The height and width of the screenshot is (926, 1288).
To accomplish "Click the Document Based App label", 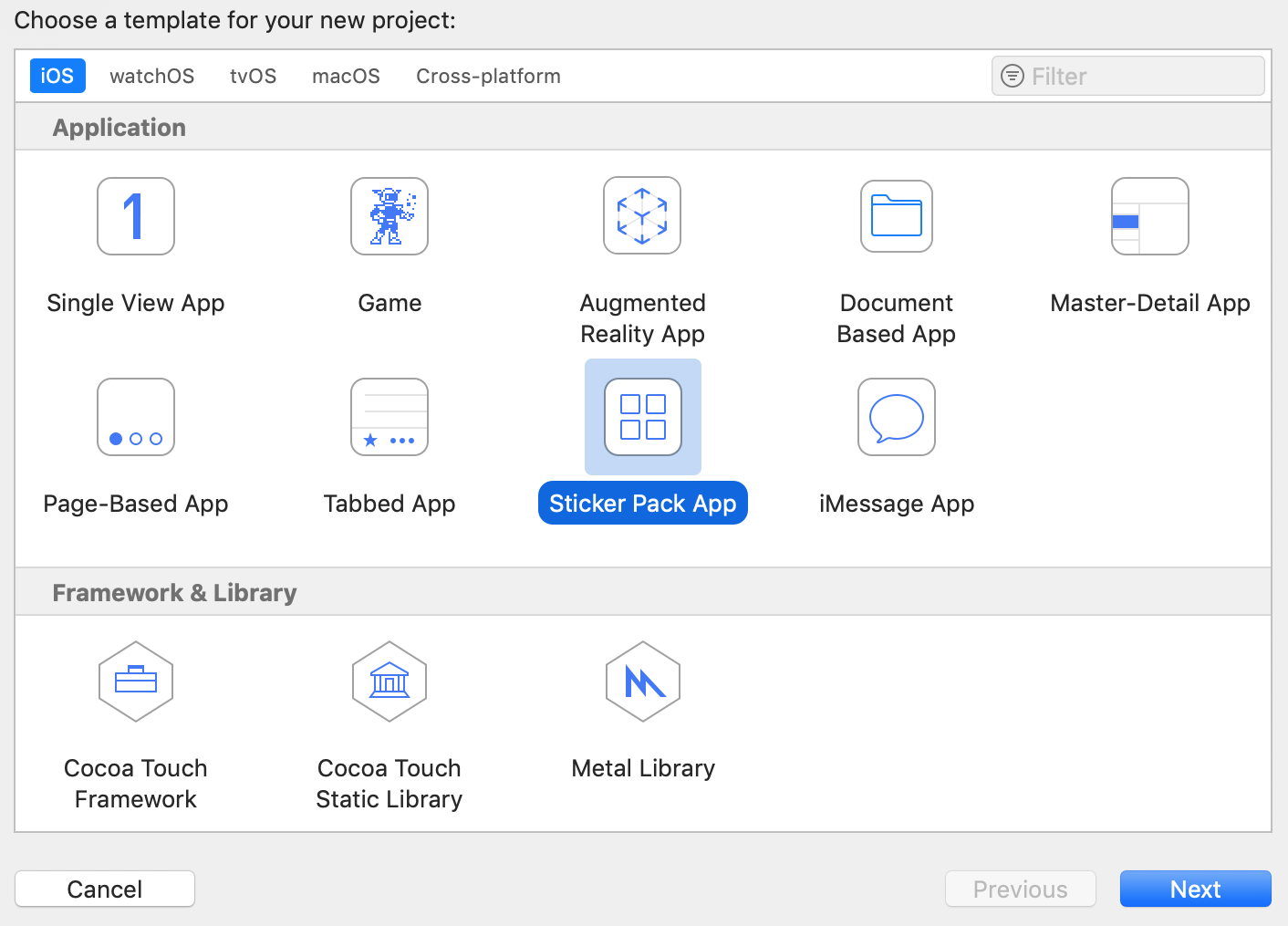I will 897,318.
